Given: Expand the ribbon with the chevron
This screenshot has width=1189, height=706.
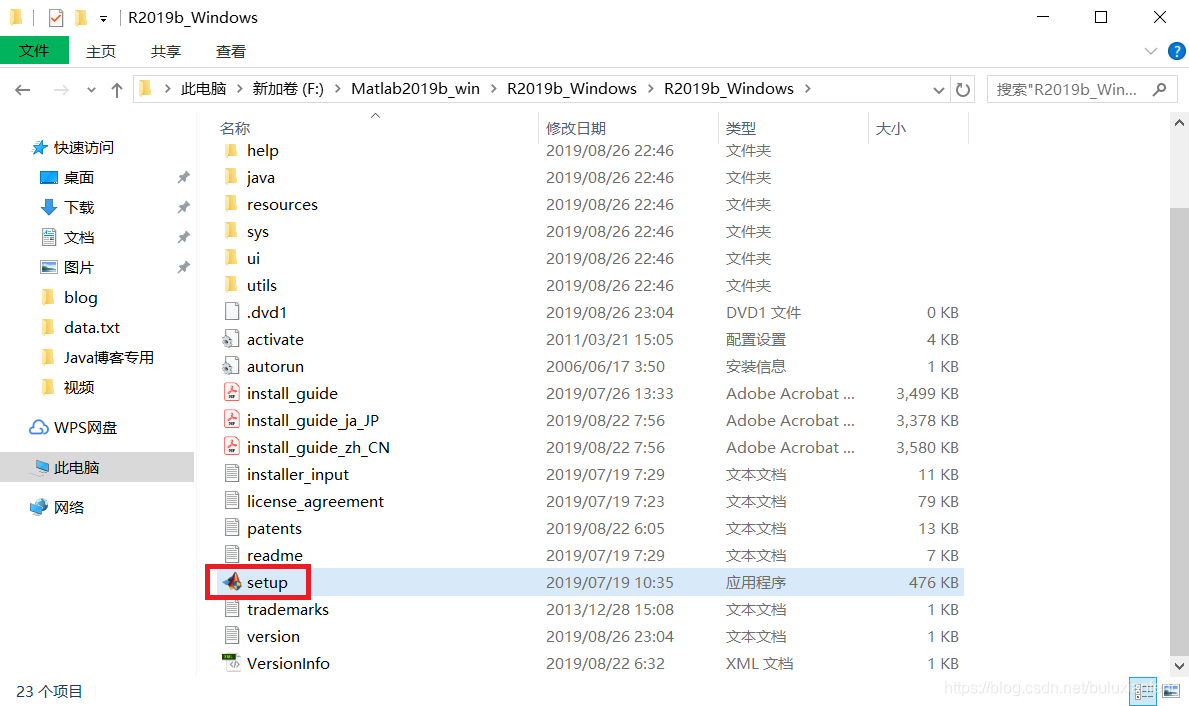Looking at the screenshot, I should point(1150,52).
